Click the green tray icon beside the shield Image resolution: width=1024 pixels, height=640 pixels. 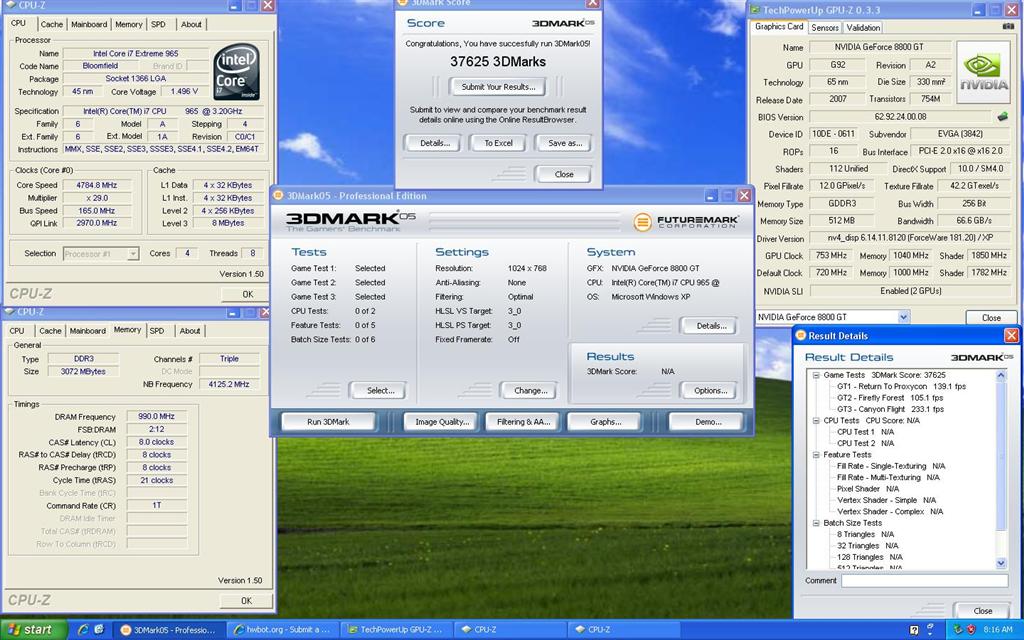(x=958, y=630)
